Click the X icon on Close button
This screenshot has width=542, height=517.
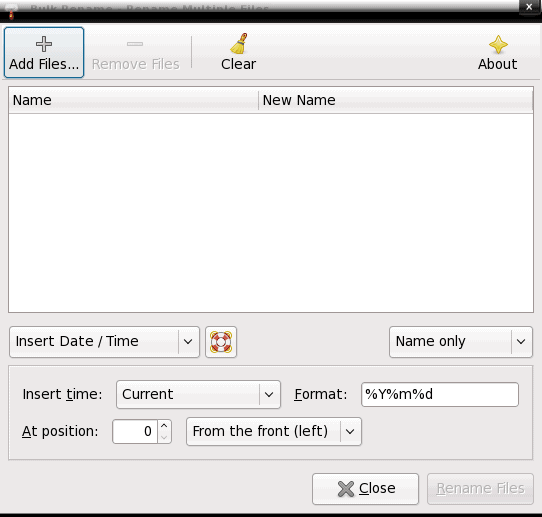(346, 489)
